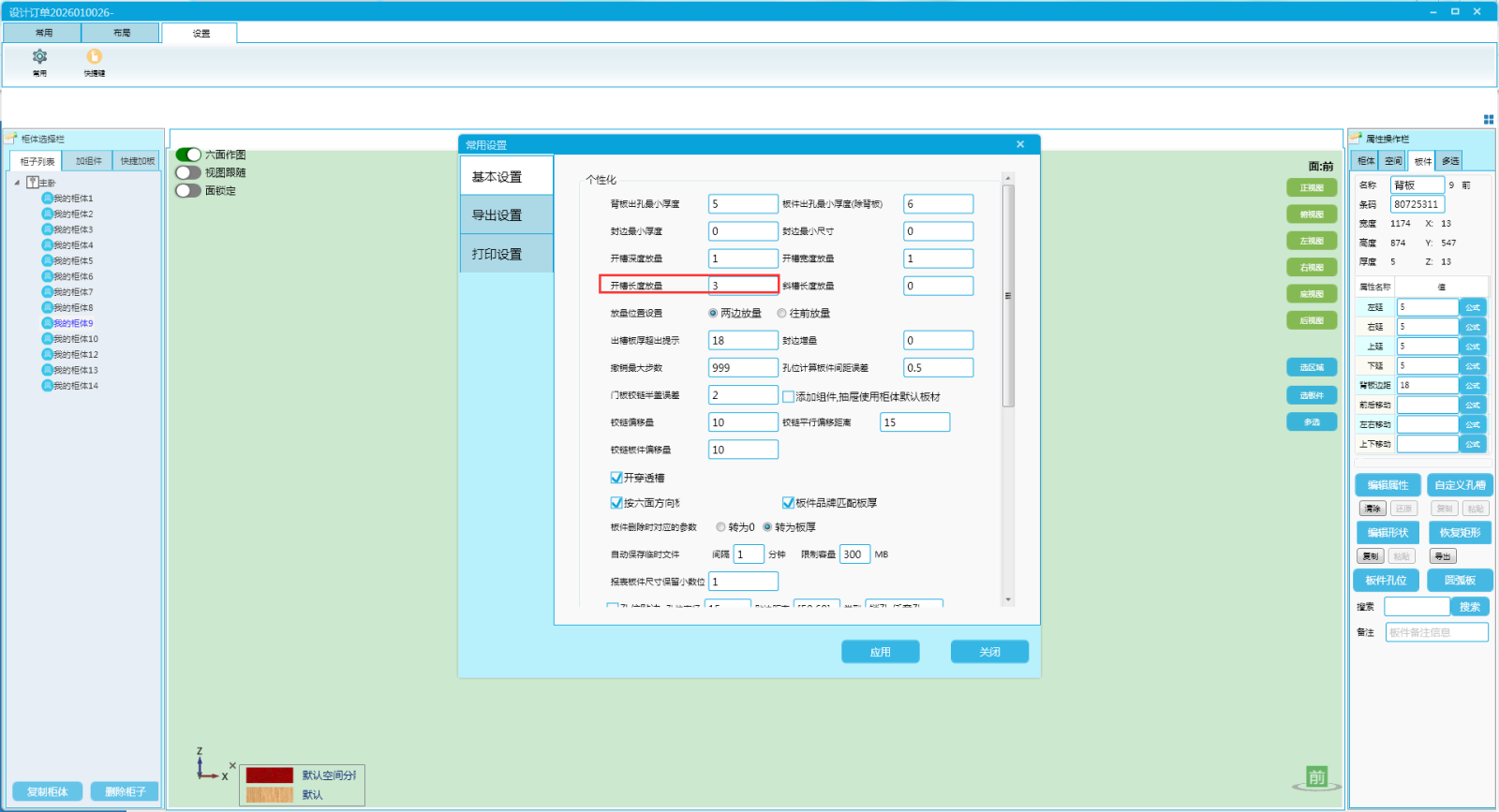Click the 快捷键 shortcut icon in ribbon
The image size is (1499, 812).
coord(95,57)
